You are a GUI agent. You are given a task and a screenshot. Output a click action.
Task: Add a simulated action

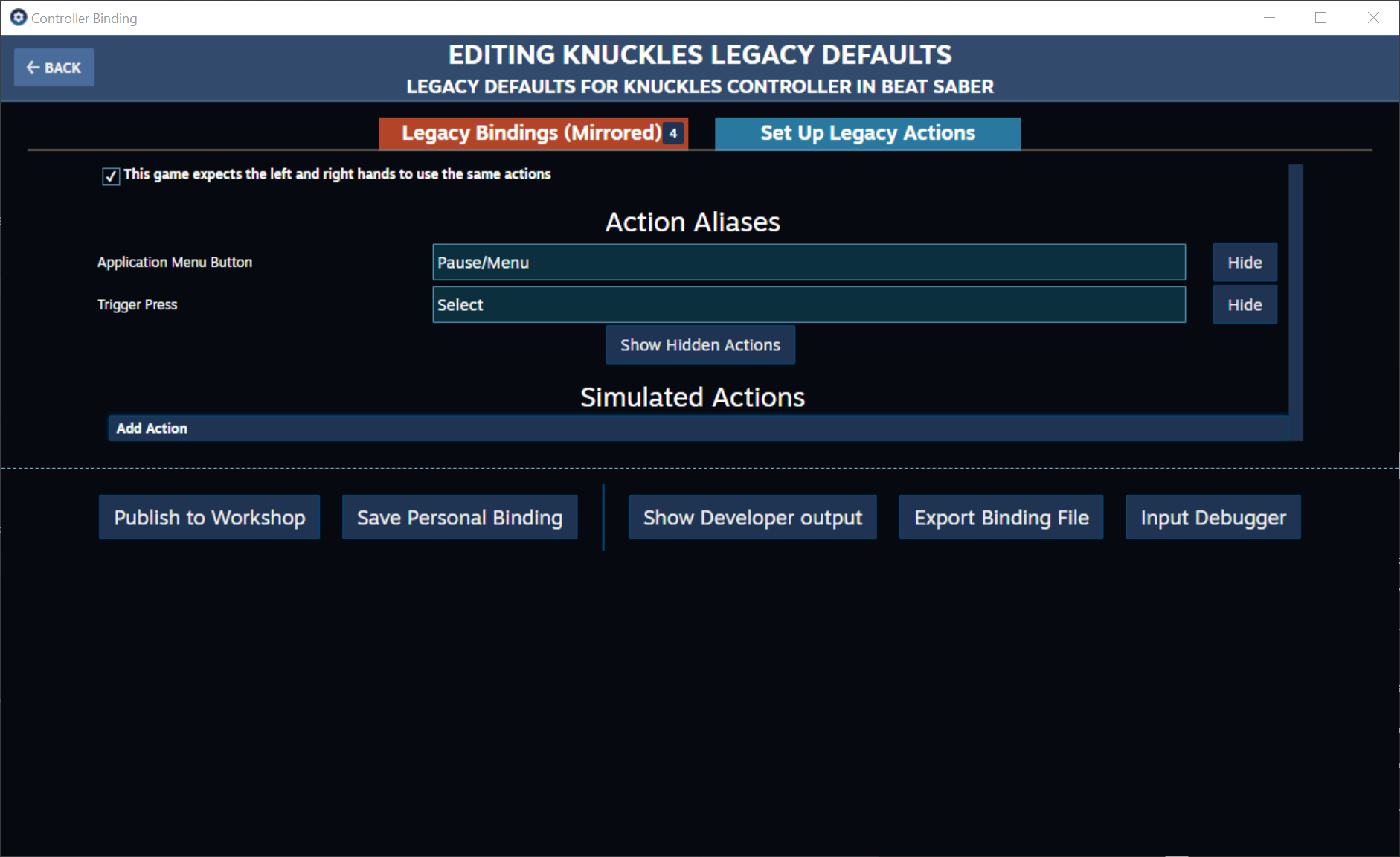click(x=698, y=428)
